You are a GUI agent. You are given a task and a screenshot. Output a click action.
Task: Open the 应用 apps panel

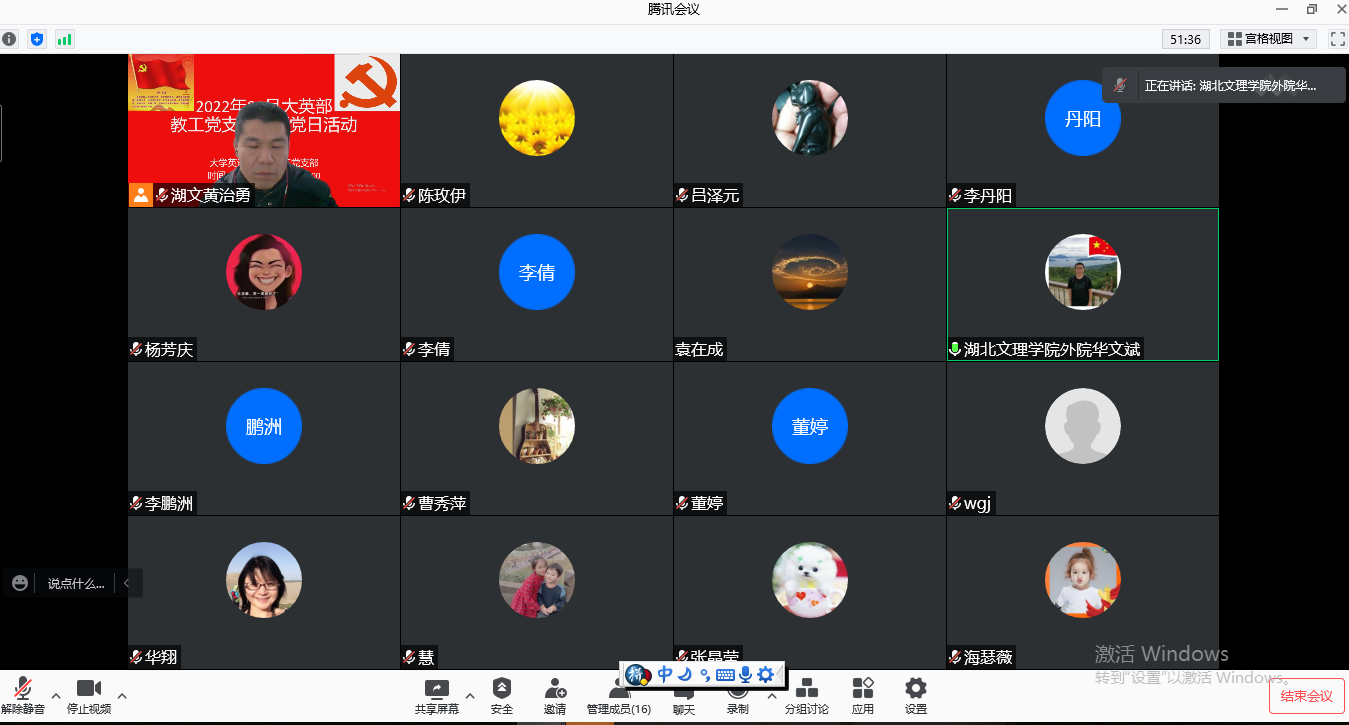pyautogui.click(x=863, y=695)
